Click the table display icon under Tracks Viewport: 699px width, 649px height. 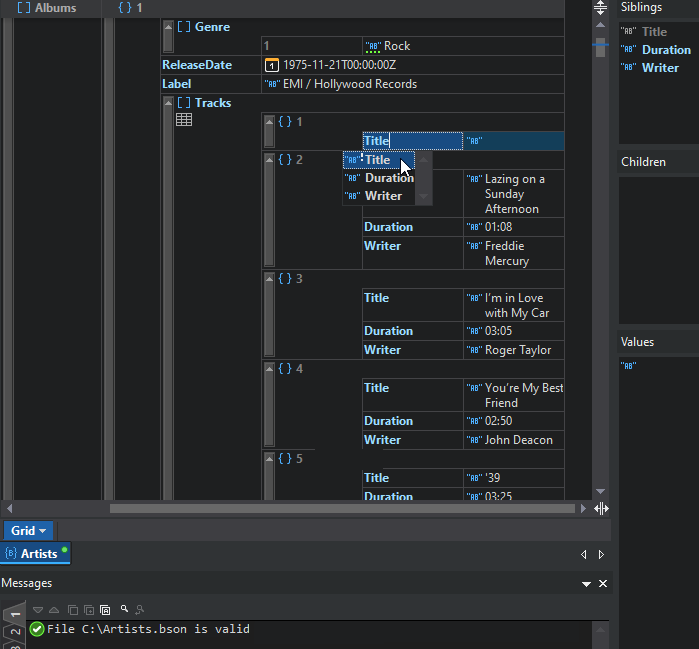[x=184, y=120]
